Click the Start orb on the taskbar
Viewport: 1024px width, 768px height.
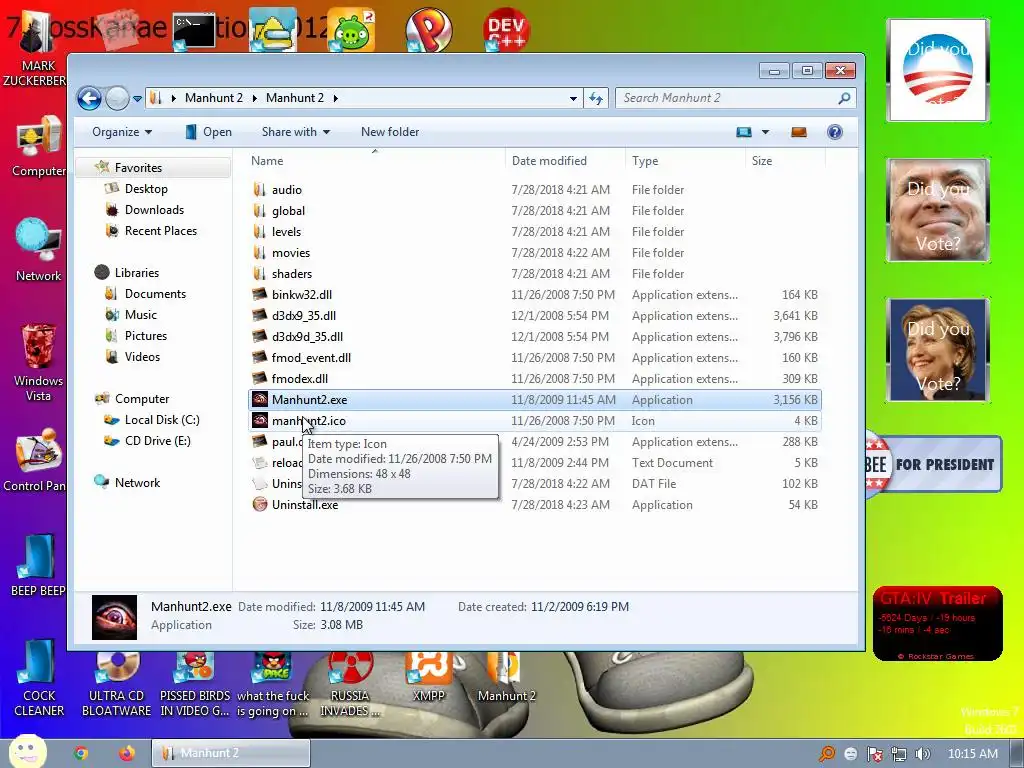click(x=27, y=752)
